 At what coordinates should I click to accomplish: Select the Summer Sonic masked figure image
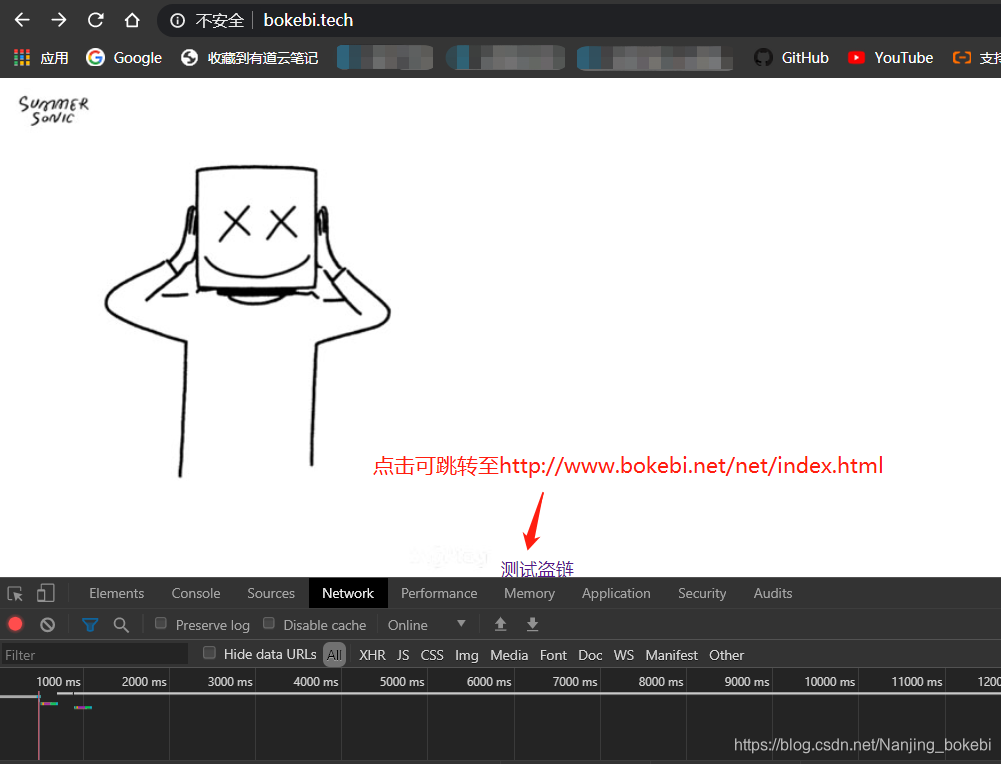click(247, 320)
